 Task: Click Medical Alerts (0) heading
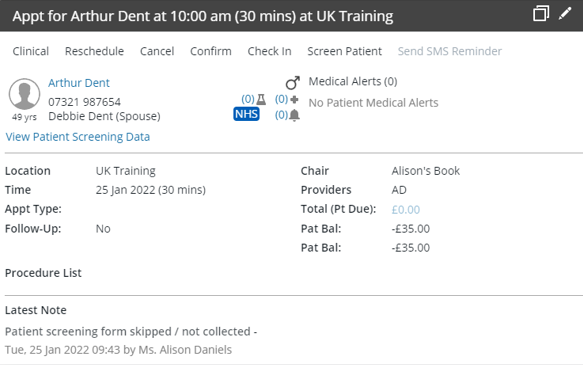tap(353, 81)
